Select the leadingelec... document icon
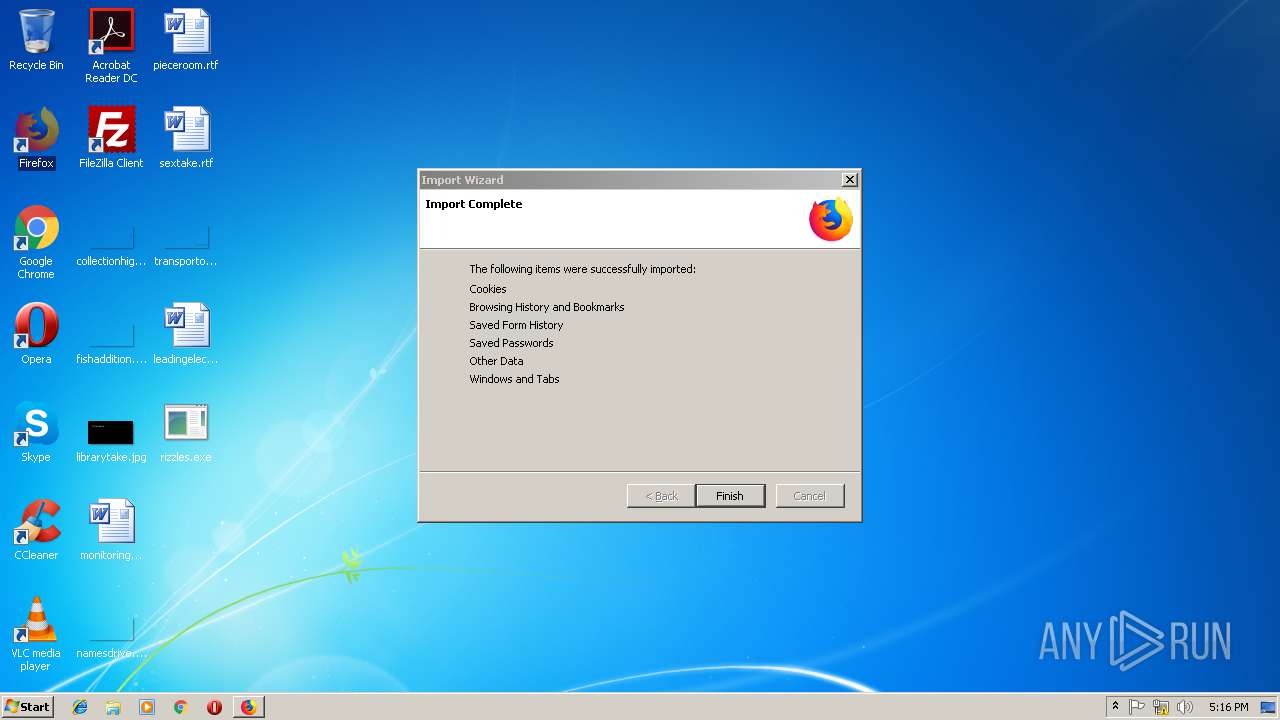The image size is (1280, 720). click(186, 335)
